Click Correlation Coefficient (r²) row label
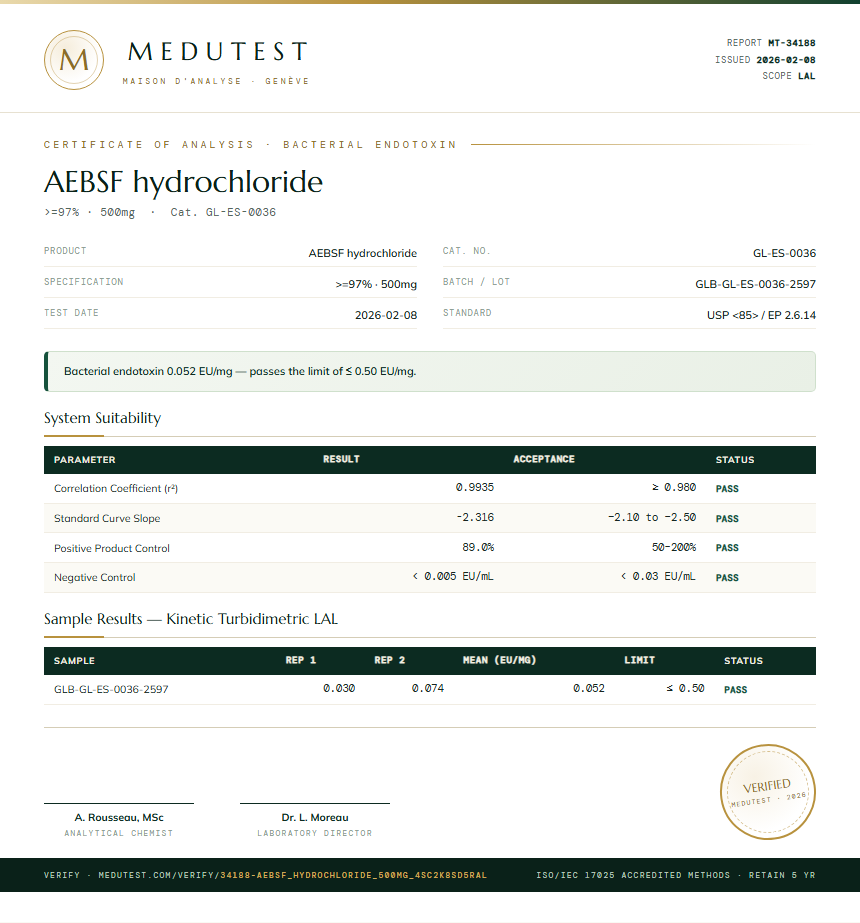The image size is (860, 923). 116,489
